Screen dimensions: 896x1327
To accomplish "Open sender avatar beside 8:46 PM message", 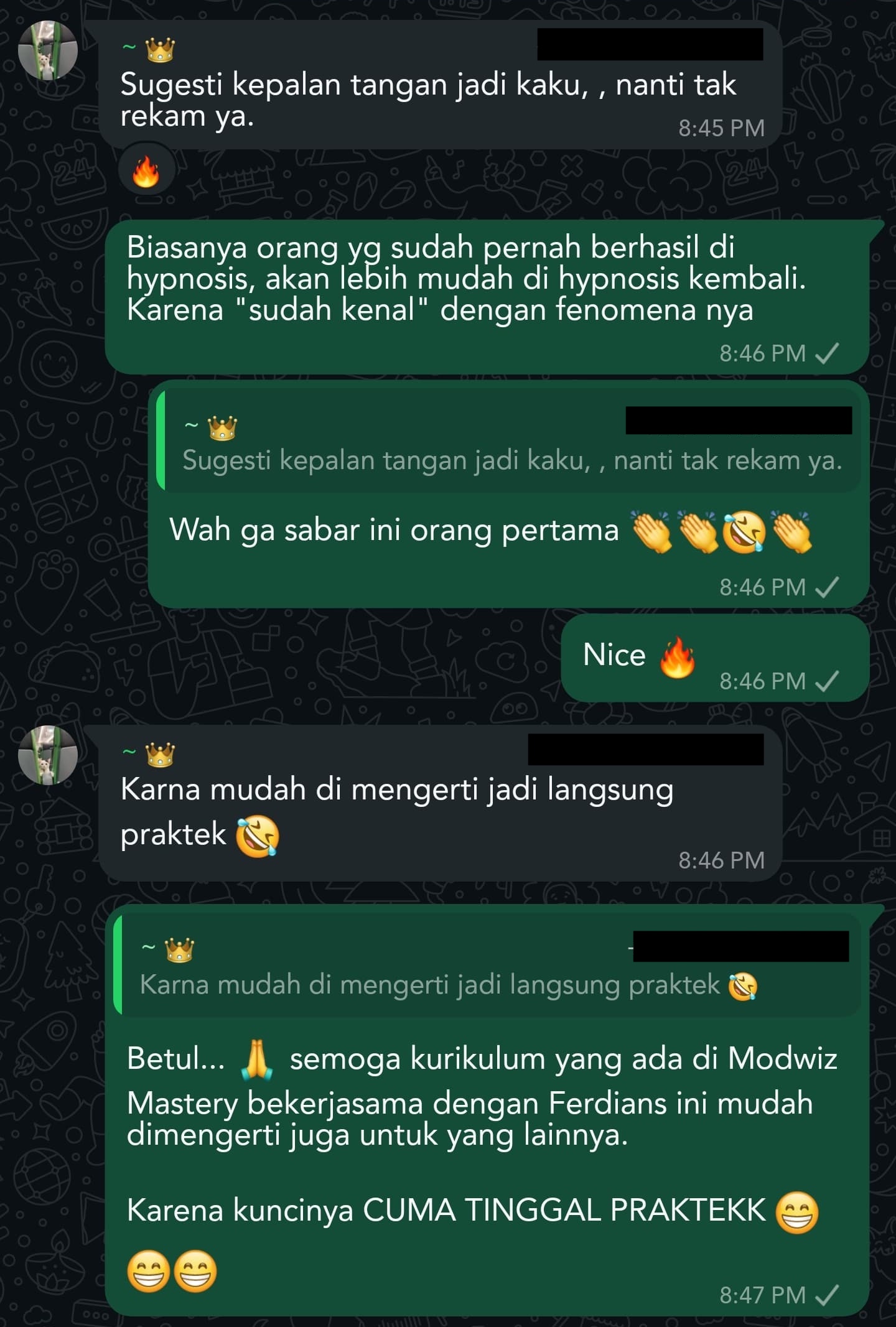I will click(x=48, y=755).
